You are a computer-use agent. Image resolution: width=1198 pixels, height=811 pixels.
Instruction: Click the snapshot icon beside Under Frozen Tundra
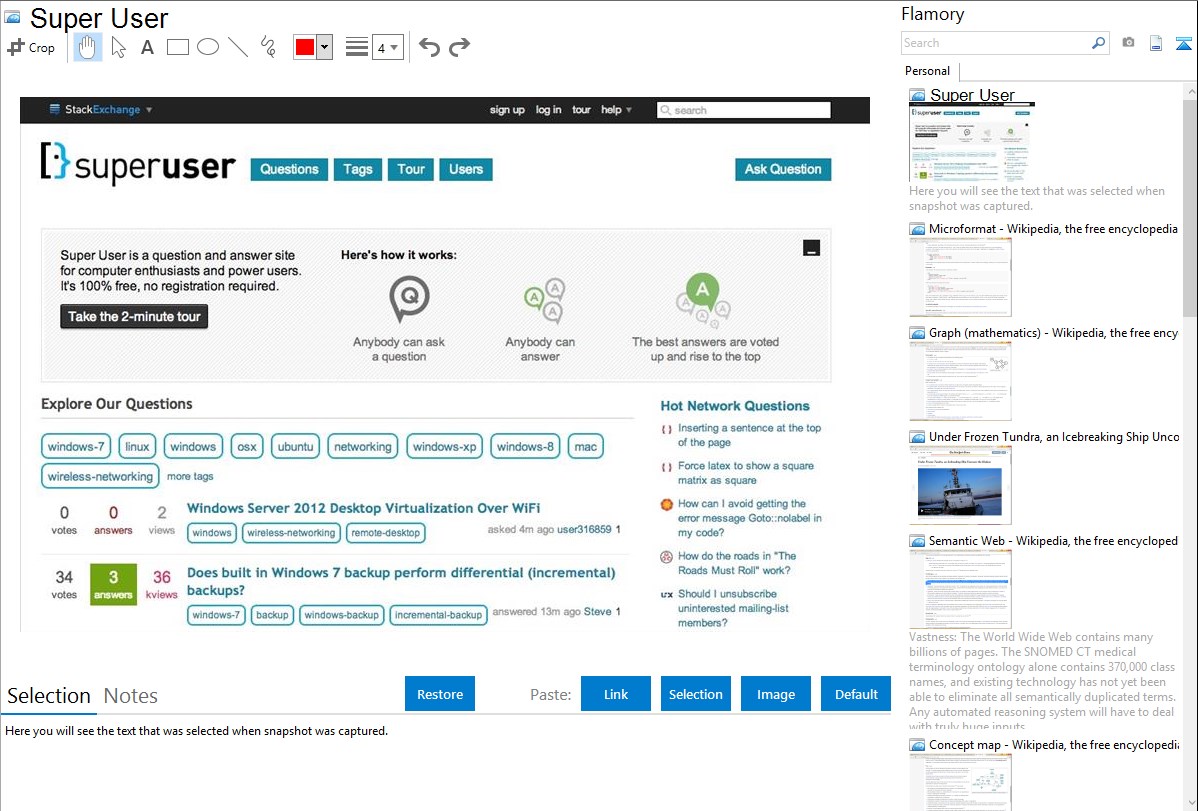click(917, 437)
